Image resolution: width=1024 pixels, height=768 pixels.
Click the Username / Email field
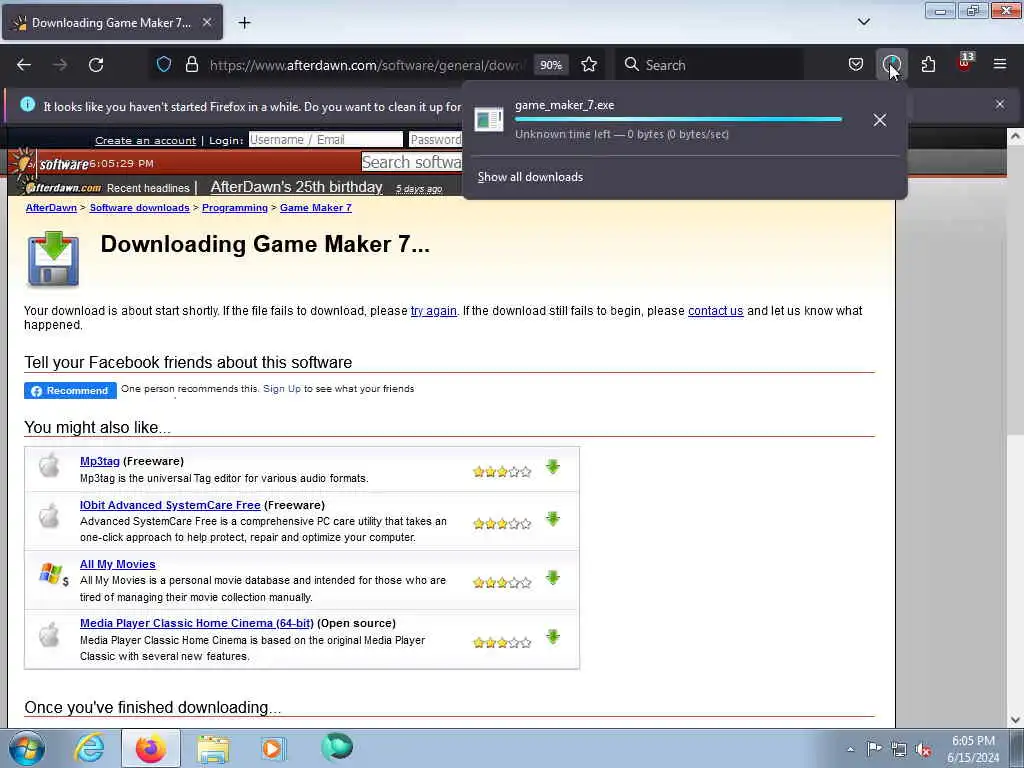[x=326, y=140]
